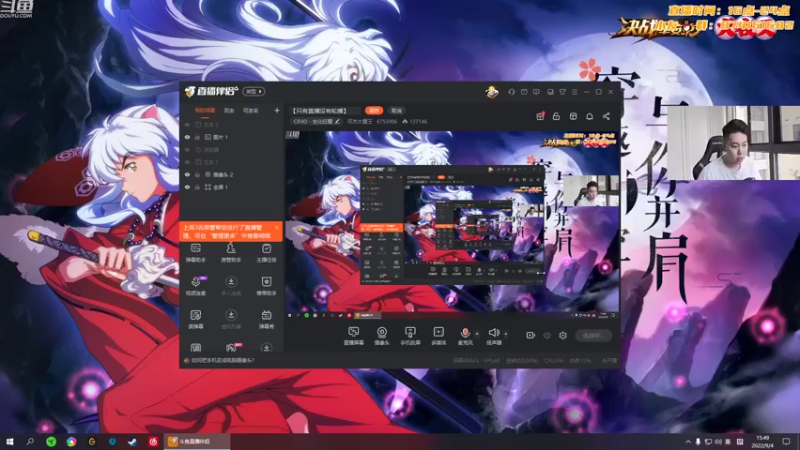800x450 pixels.
Task: Open the 读弹幕 read-danmaku tool
Action: click(195, 319)
